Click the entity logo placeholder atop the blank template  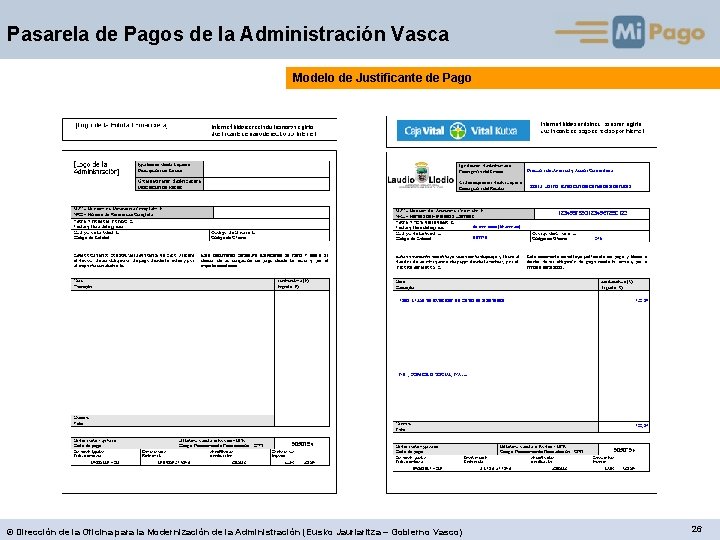click(121, 125)
